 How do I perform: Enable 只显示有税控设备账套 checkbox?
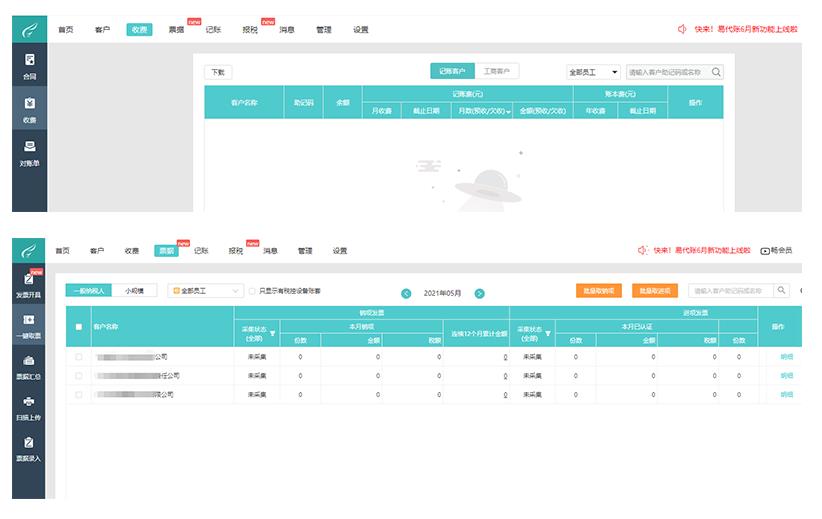(x=252, y=291)
